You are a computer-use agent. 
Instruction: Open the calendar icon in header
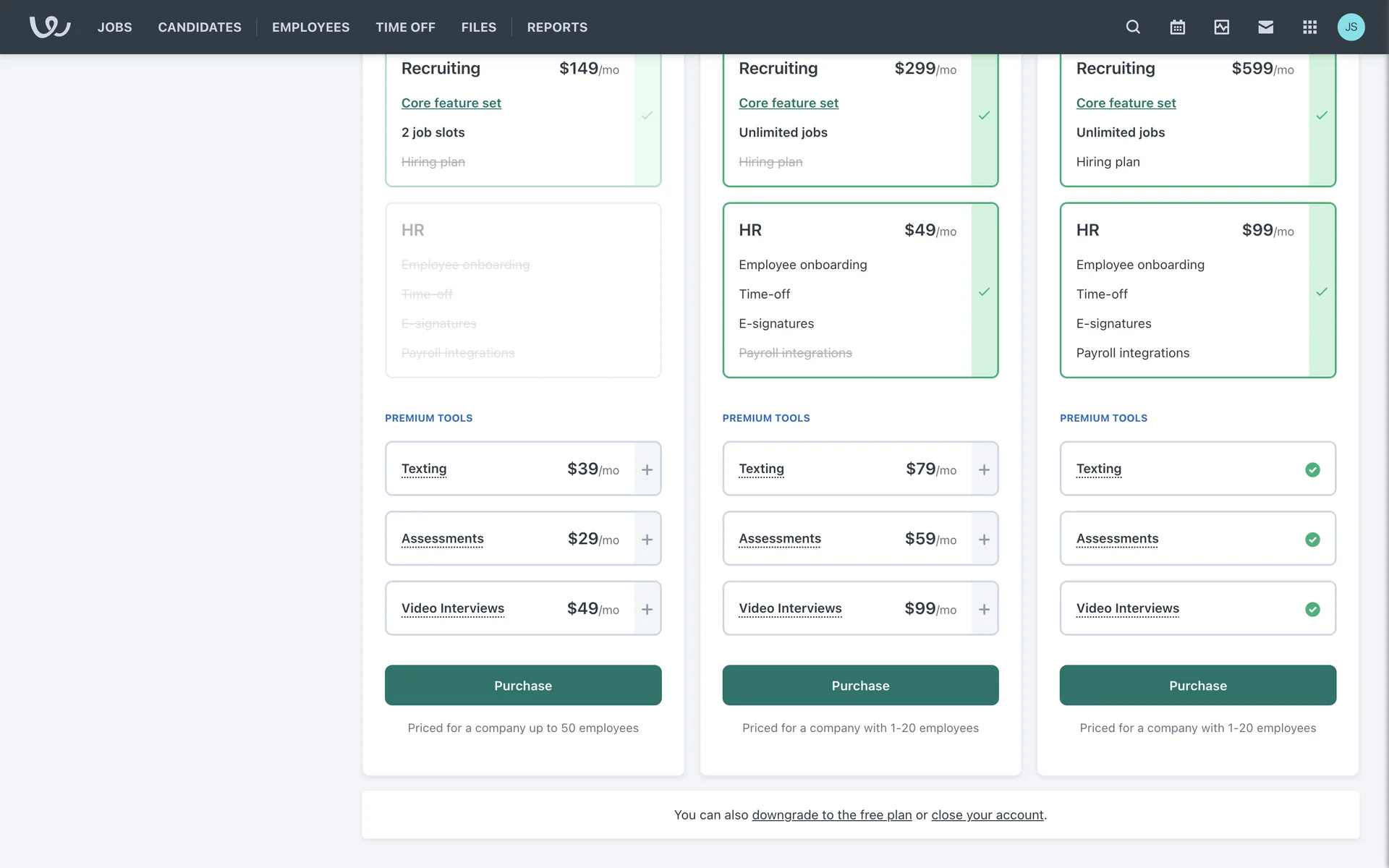(x=1177, y=27)
